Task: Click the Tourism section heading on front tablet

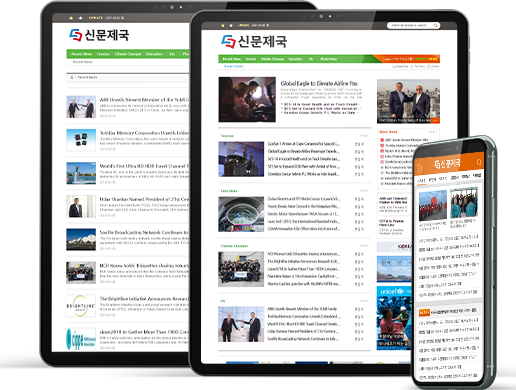Action: [227, 136]
